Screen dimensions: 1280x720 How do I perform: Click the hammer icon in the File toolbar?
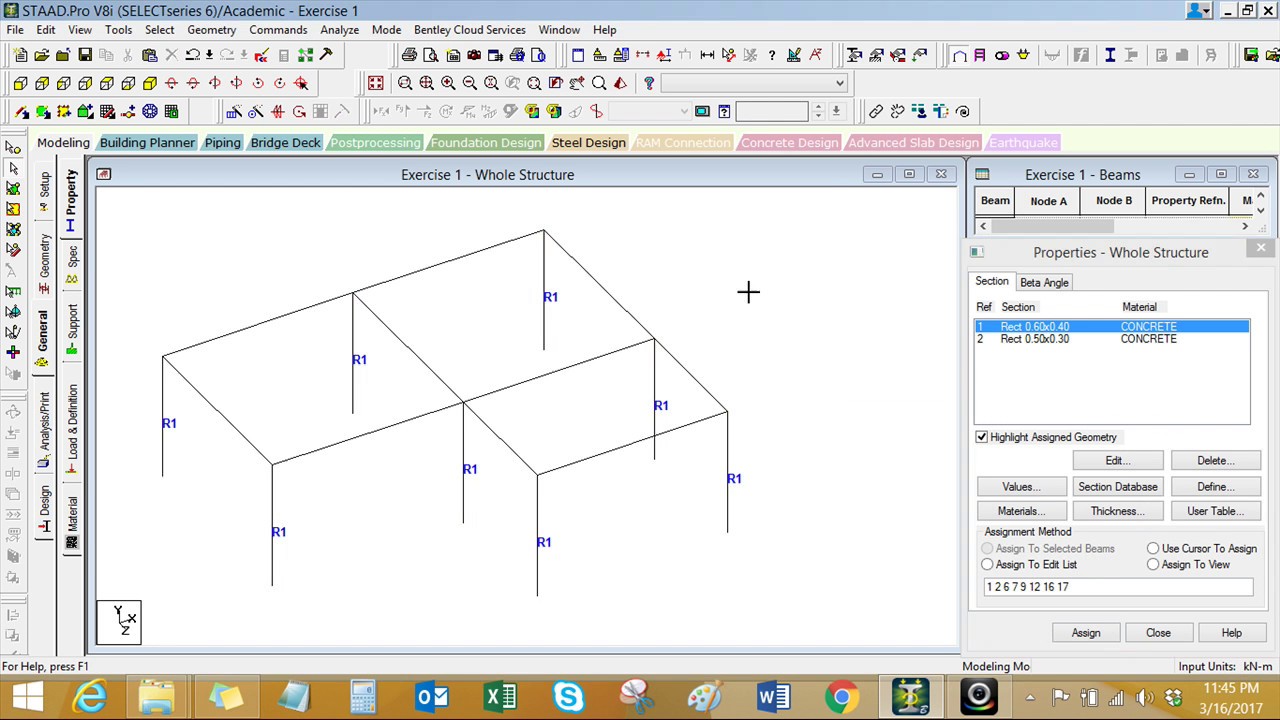(x=326, y=55)
